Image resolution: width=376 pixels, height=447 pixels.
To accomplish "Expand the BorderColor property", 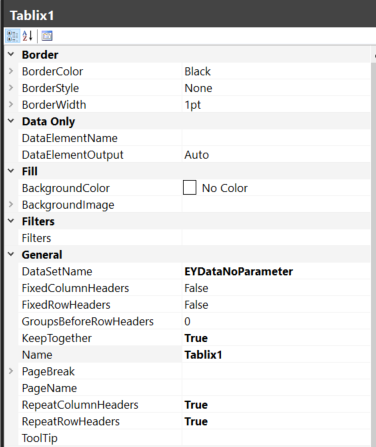I will click(11, 71).
